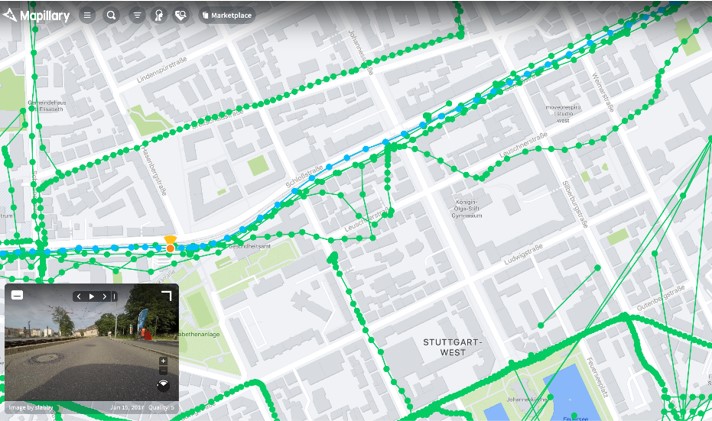Click the heart verification icon
The width and height of the screenshot is (712, 421).
pos(180,16)
